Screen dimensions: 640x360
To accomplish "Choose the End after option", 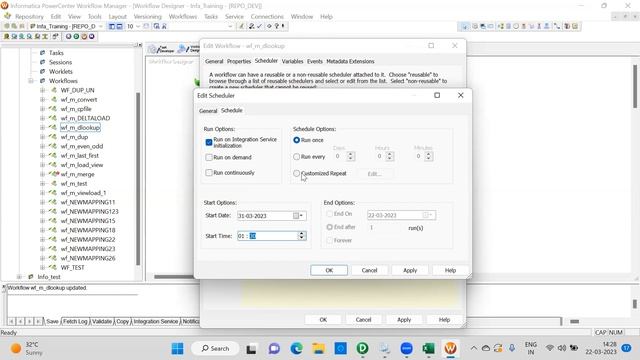I will [329, 227].
